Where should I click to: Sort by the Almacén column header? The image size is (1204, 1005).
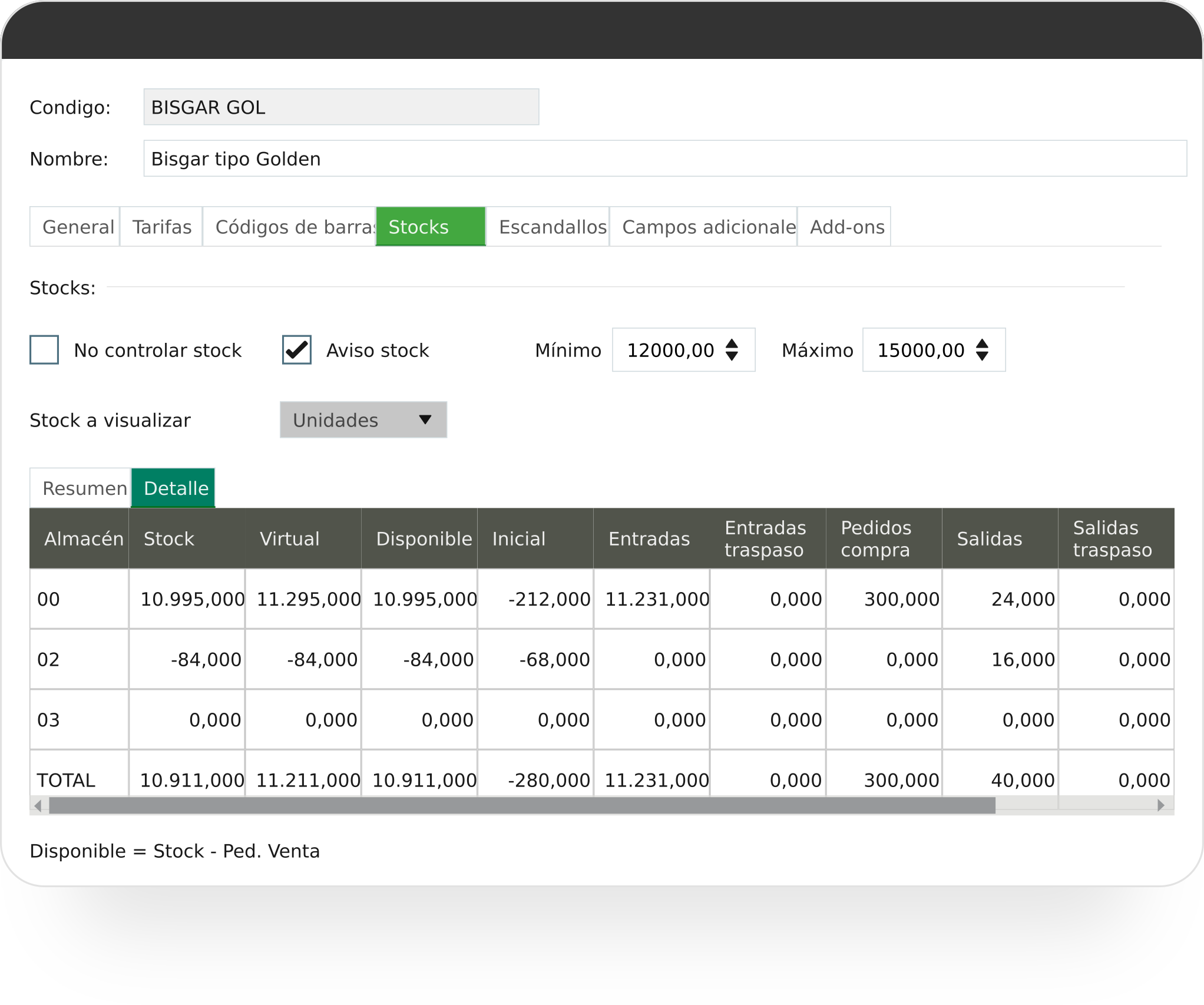click(80, 538)
